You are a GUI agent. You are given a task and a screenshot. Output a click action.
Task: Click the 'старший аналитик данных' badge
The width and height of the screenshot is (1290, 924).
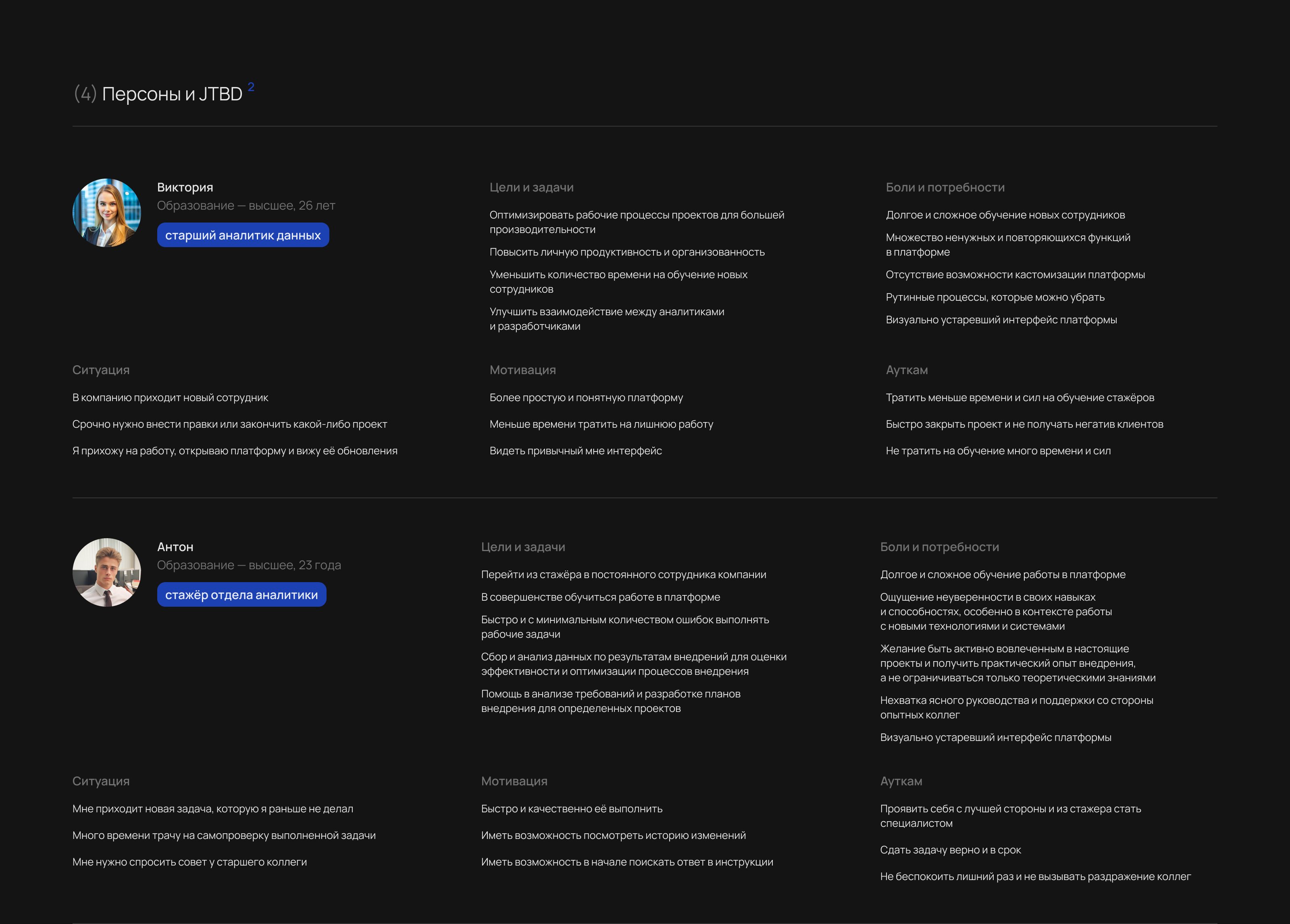243,235
